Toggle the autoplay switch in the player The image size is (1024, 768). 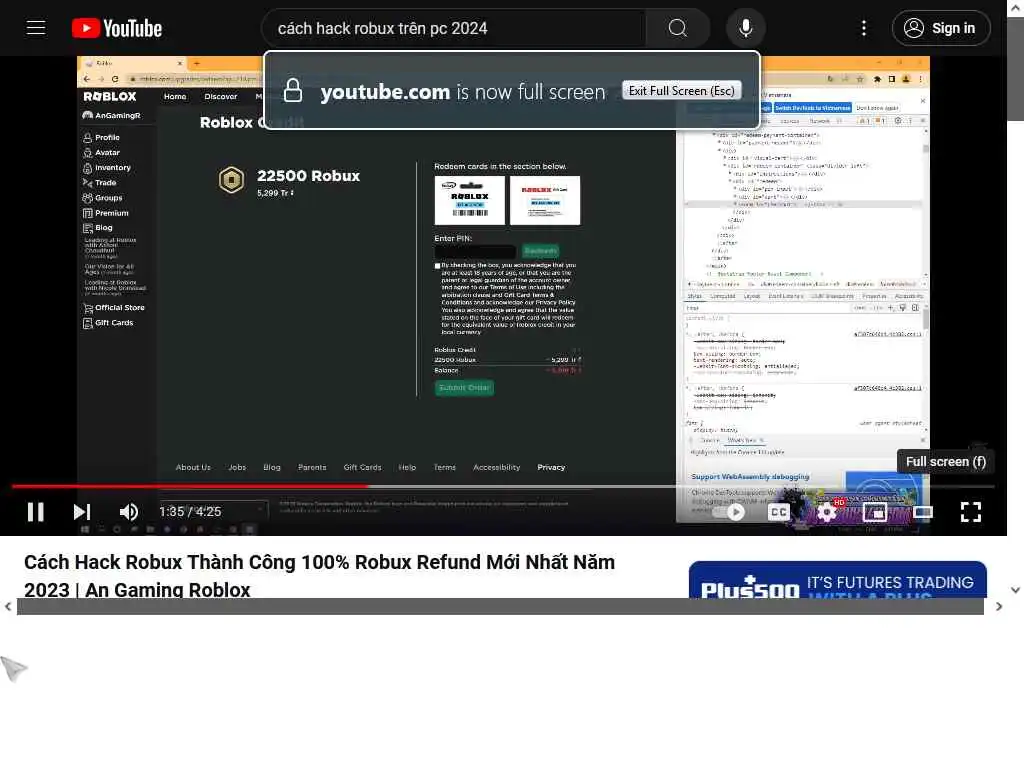click(730, 512)
